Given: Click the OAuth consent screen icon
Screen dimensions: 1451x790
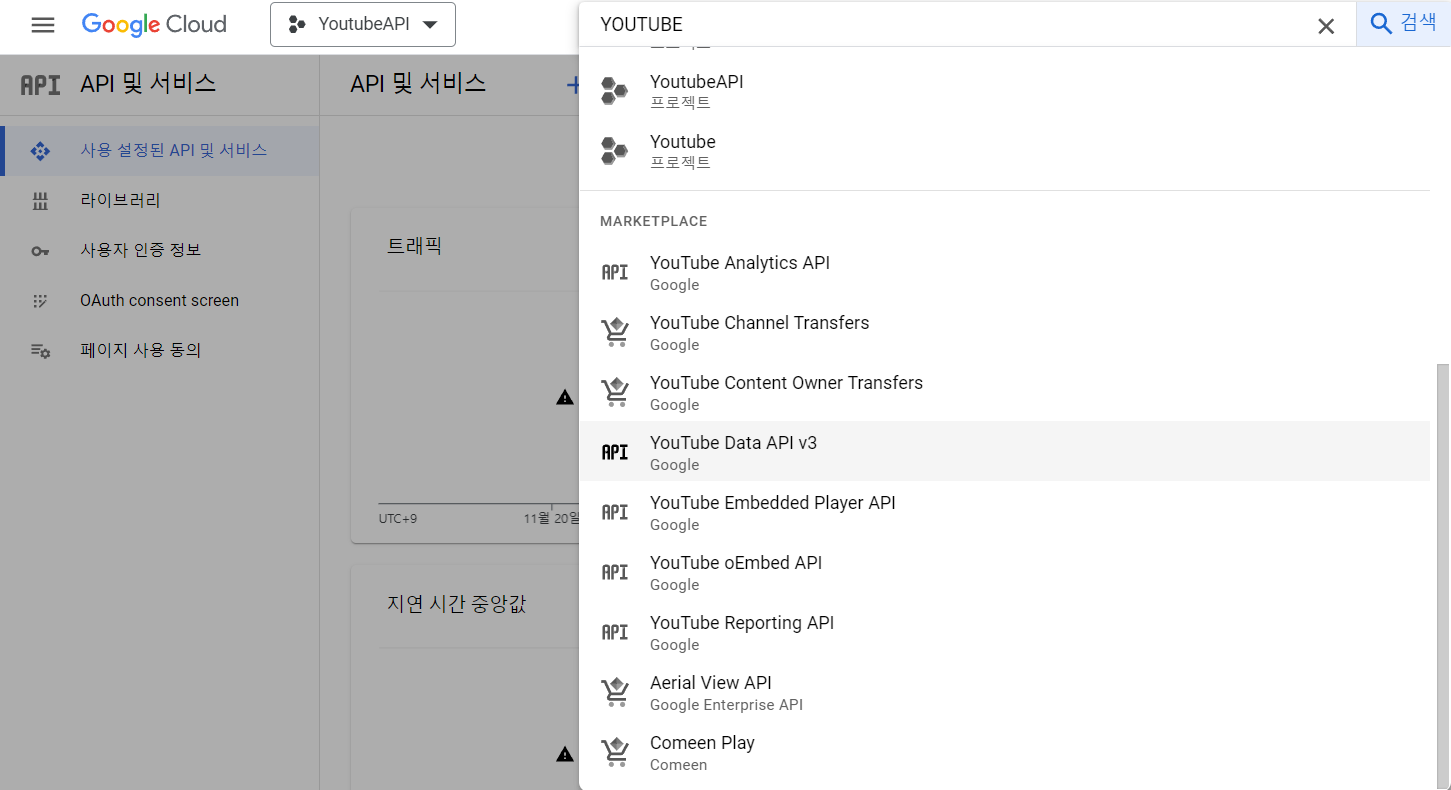Looking at the screenshot, I should click(40, 301).
